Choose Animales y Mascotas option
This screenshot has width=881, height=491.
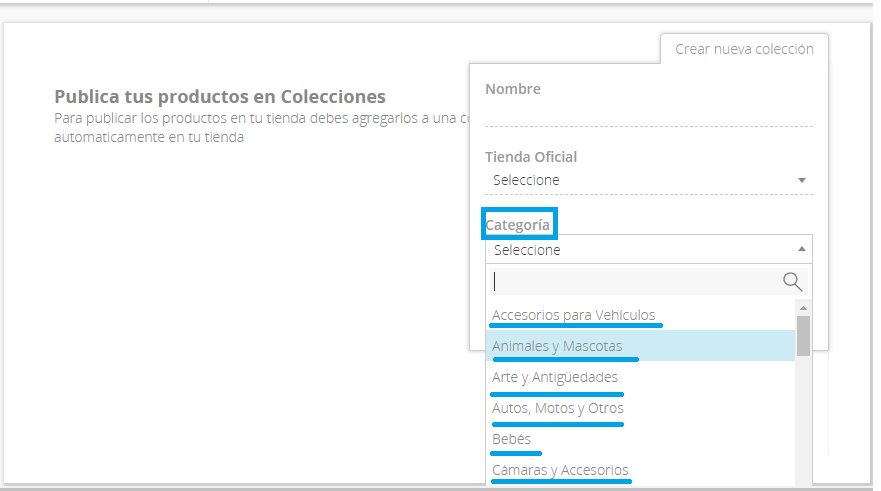click(x=640, y=345)
